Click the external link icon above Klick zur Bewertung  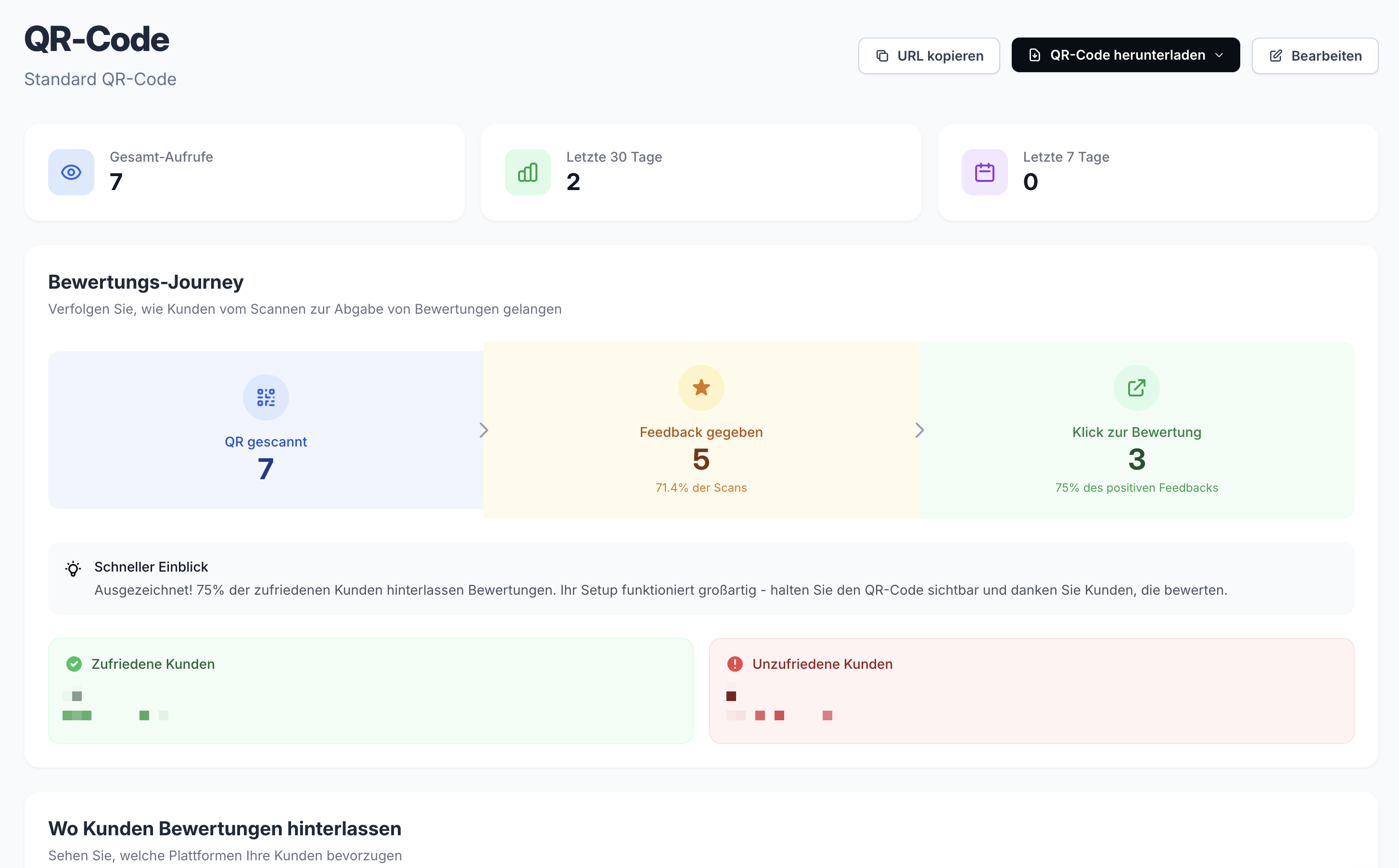(x=1136, y=387)
